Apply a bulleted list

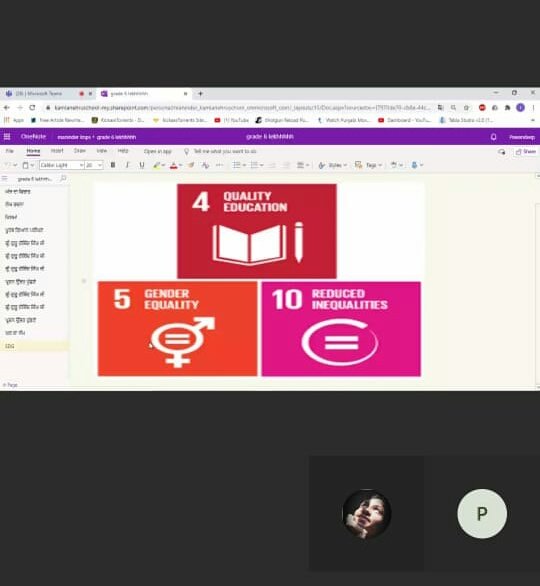tap(237, 165)
